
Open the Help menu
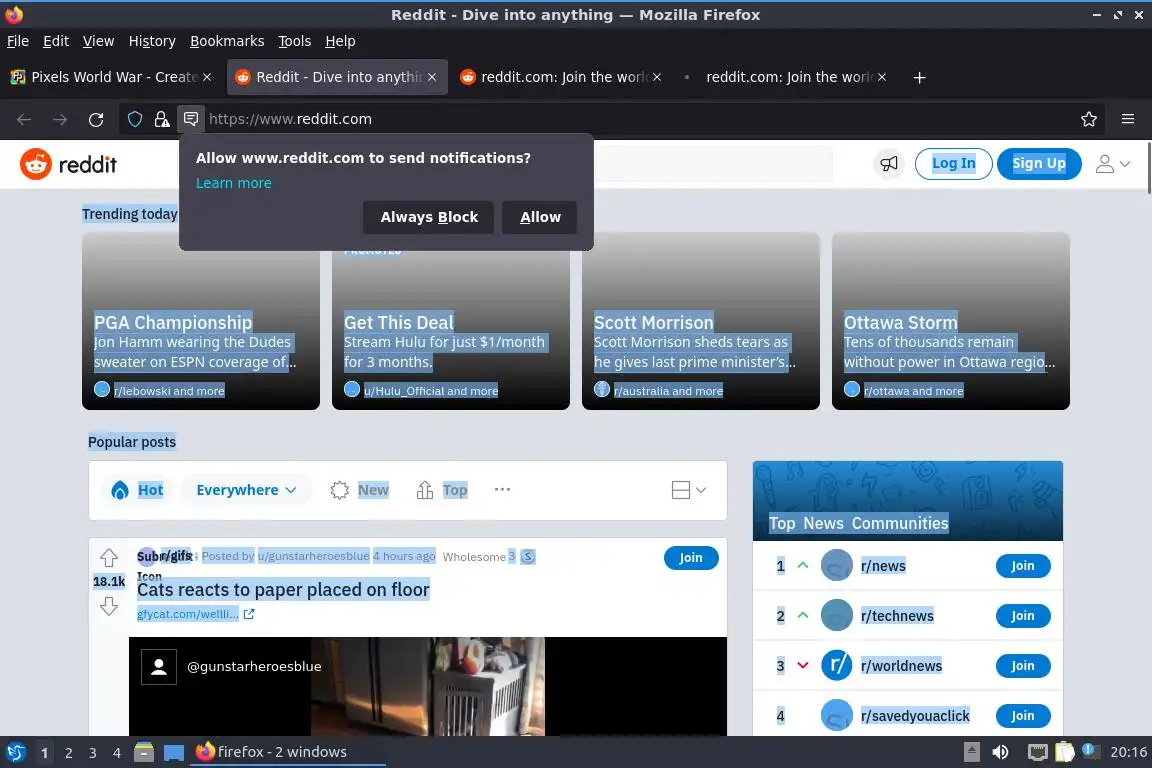[340, 41]
